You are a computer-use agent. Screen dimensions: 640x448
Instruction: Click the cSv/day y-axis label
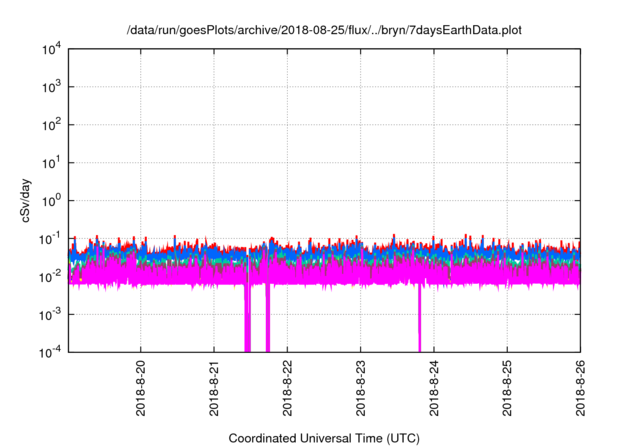point(26,200)
